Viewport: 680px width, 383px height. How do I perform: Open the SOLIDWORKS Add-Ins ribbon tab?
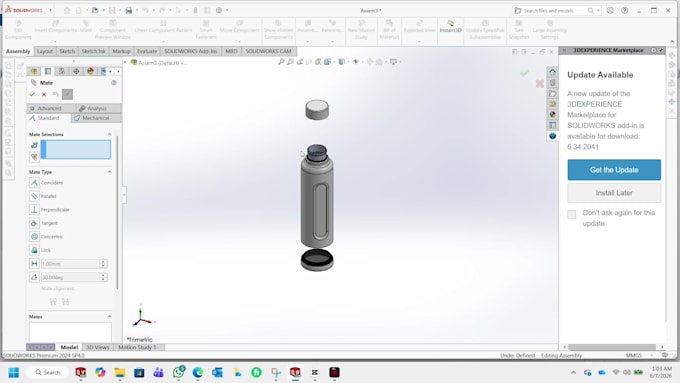(191, 51)
